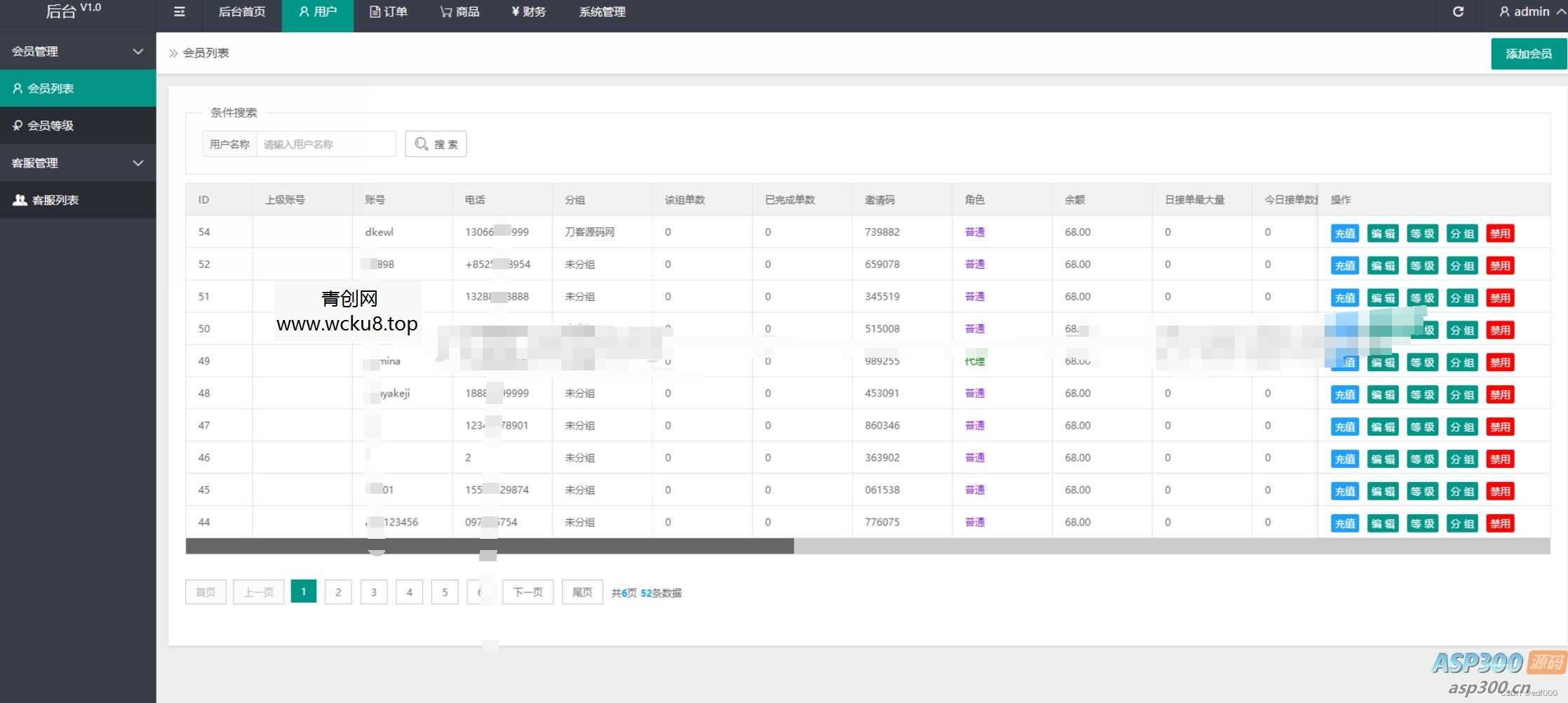Click the horizontal table scrollbar
The width and height of the screenshot is (1568, 703).
pos(490,547)
